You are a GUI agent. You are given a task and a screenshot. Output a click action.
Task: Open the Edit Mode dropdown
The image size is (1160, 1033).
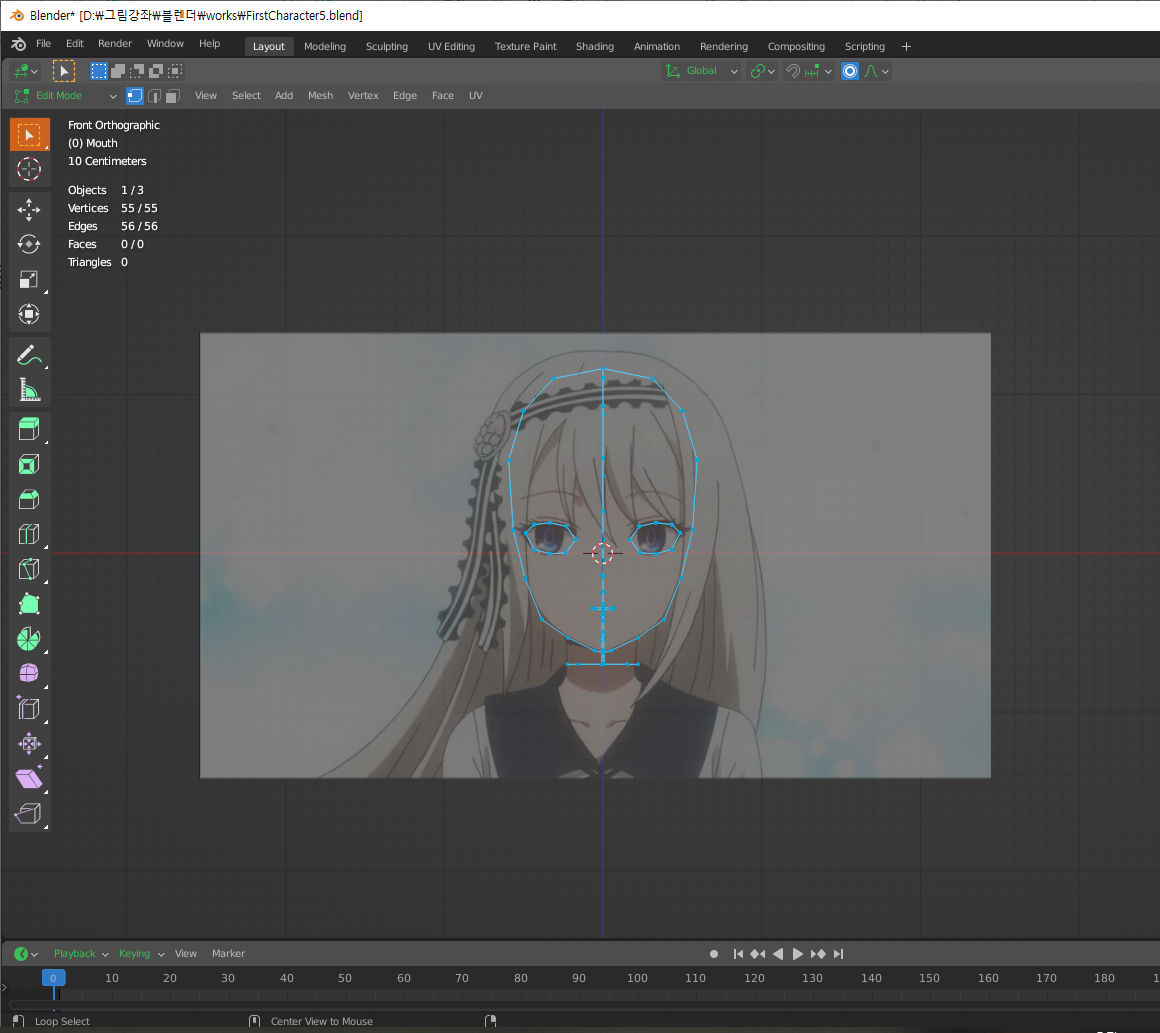point(65,95)
